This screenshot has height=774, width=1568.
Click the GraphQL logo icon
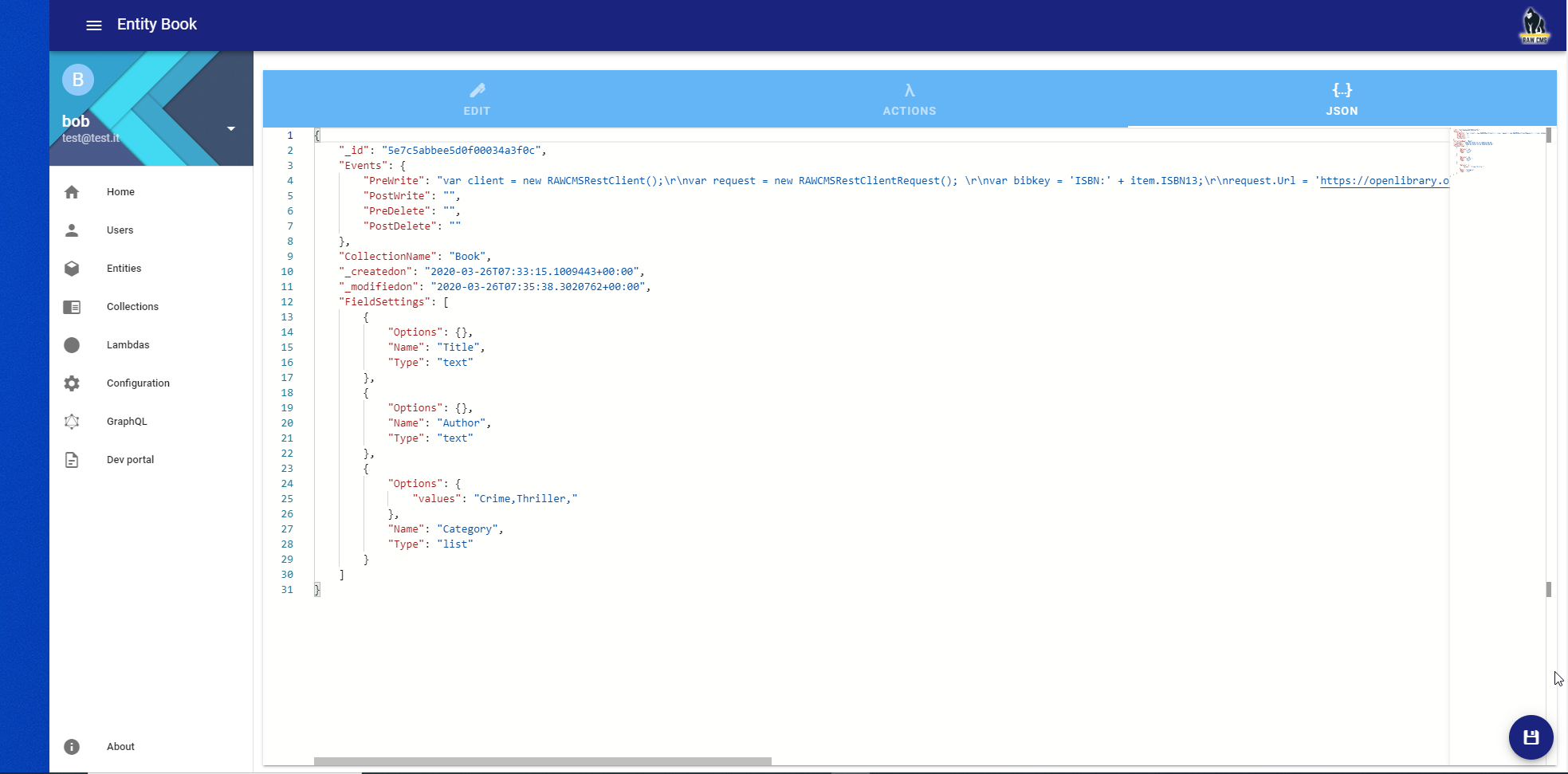tap(72, 422)
